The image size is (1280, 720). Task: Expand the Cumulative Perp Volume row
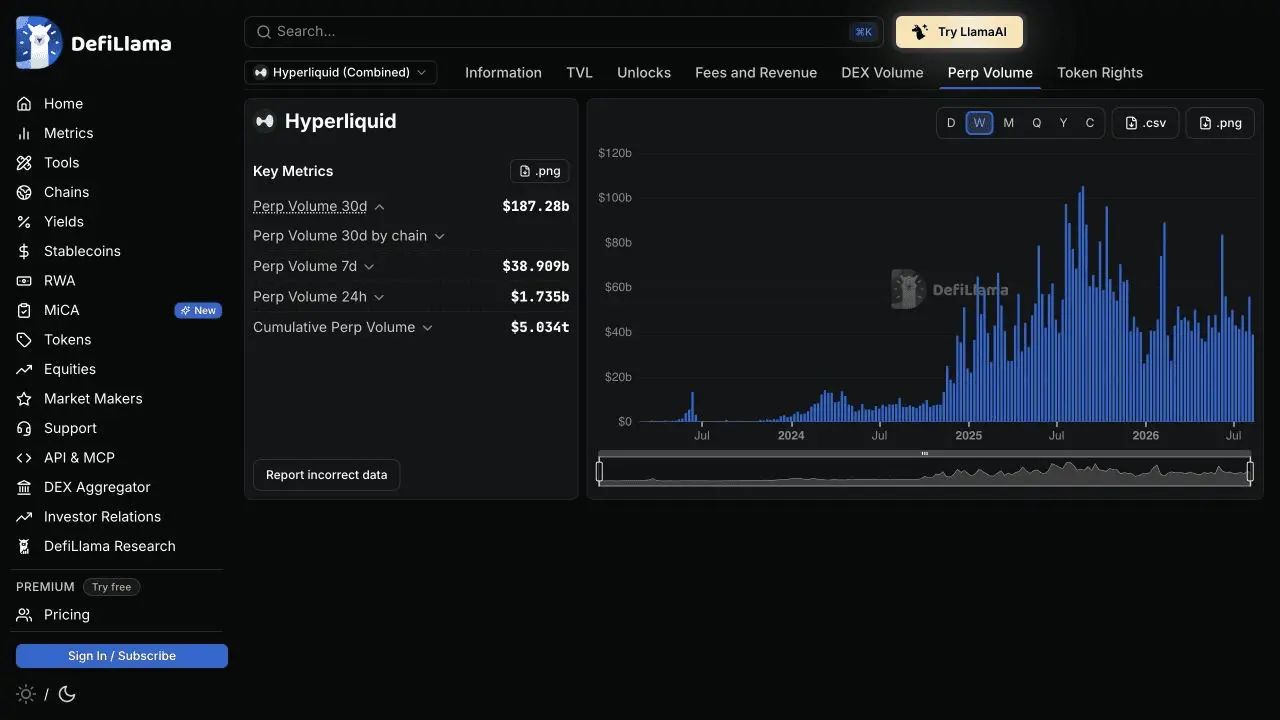(343, 327)
